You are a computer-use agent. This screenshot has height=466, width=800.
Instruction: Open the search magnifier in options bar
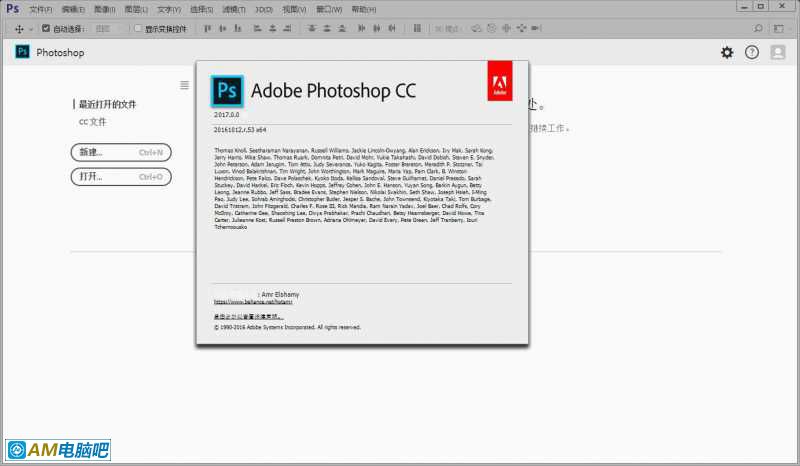758,29
